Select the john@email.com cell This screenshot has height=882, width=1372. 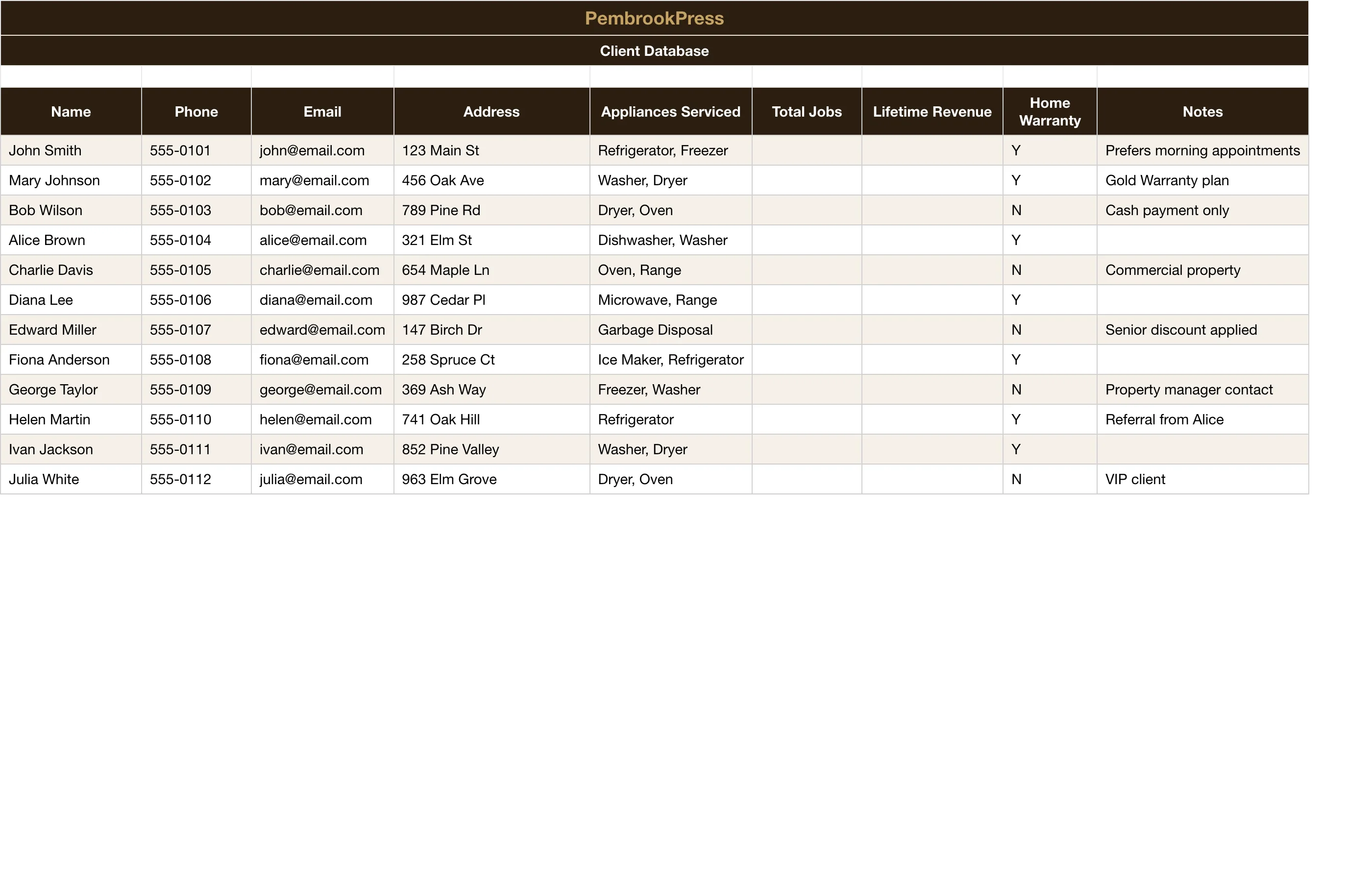click(x=322, y=150)
